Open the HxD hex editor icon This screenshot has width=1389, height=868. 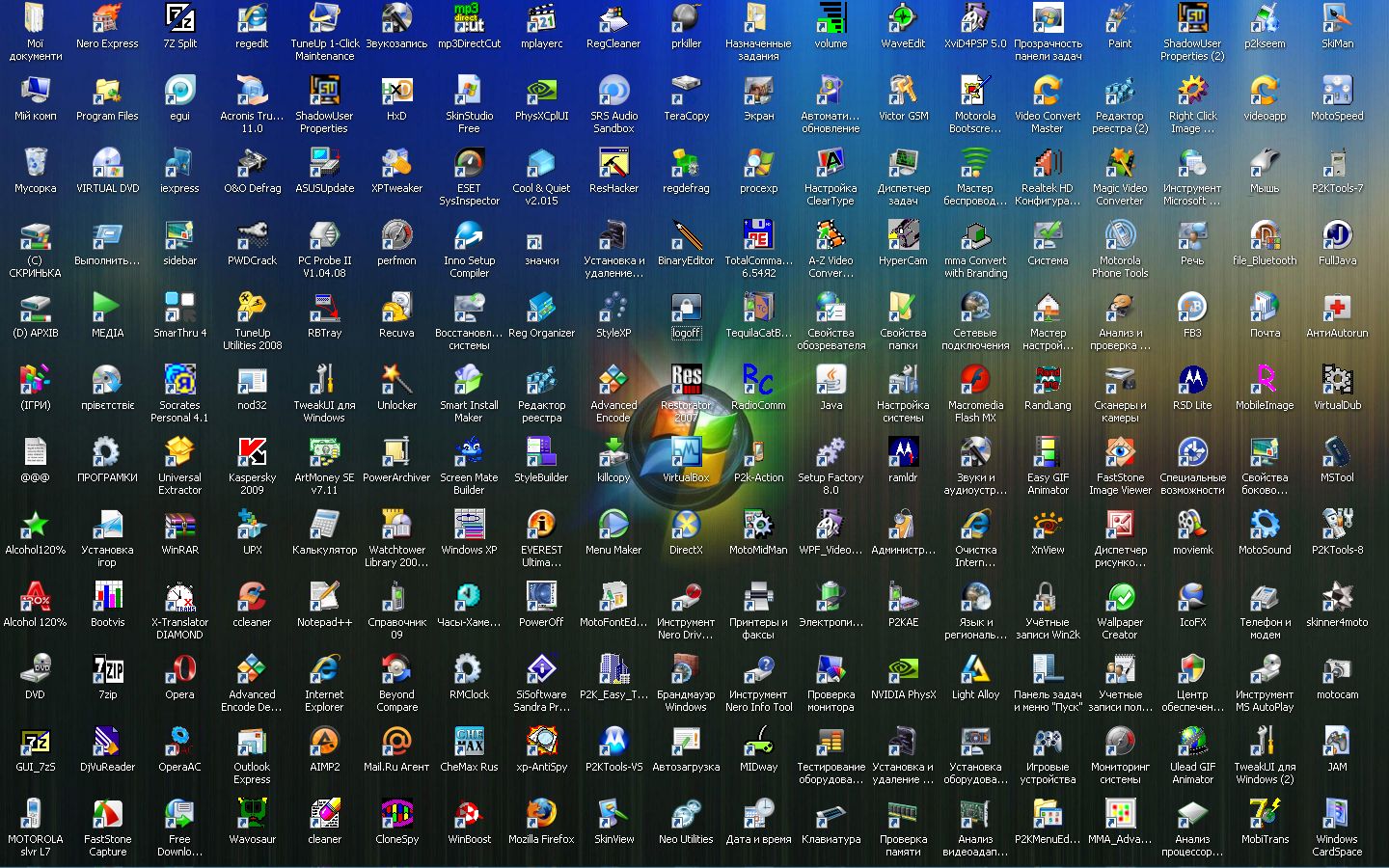396,90
